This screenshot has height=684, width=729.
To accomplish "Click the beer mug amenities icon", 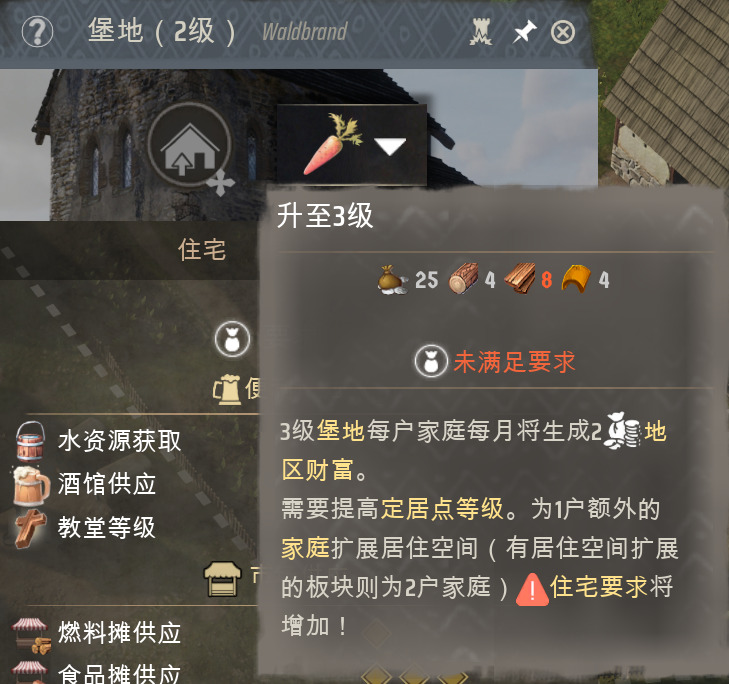I will pos(227,389).
